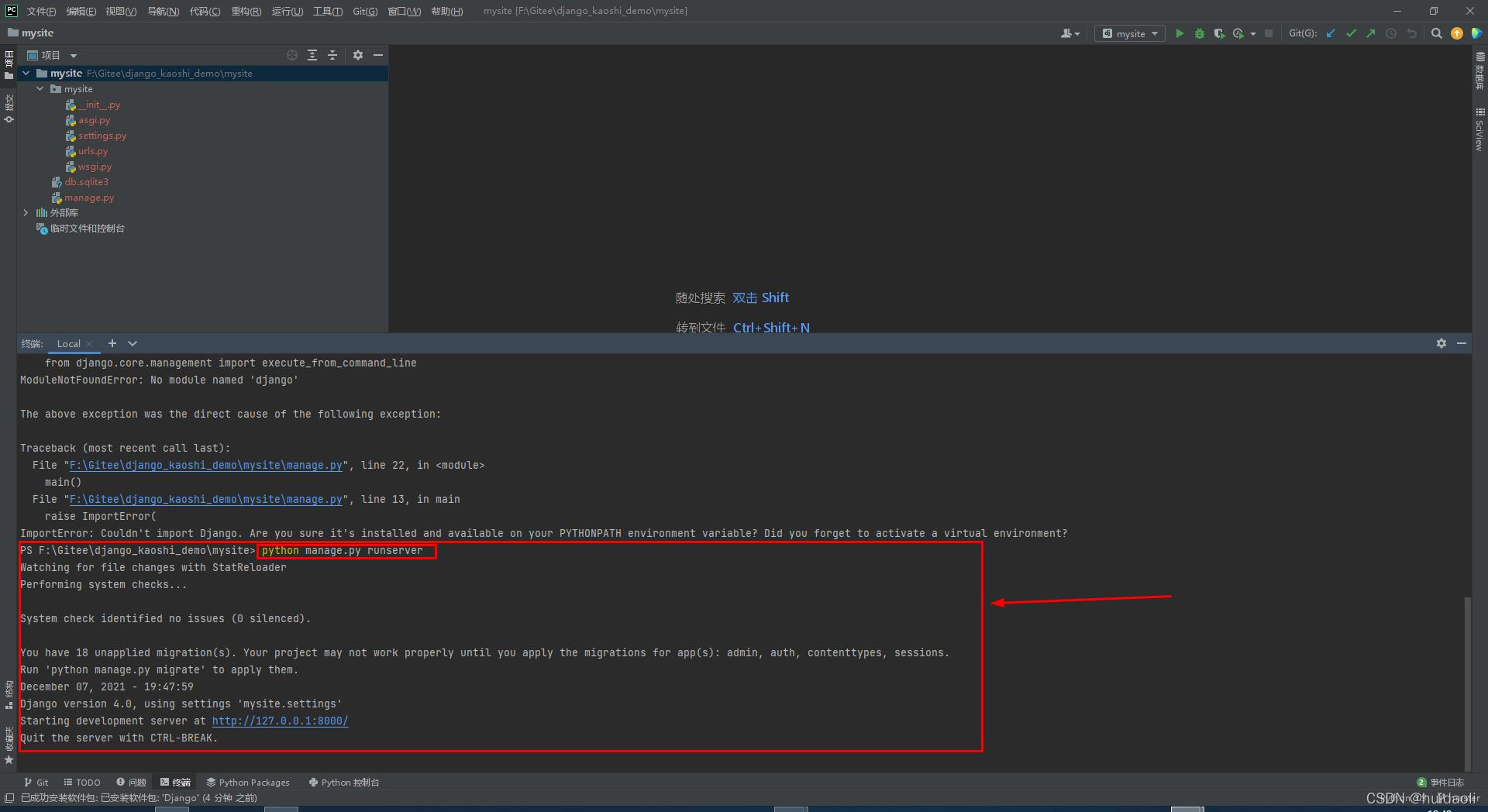The height and width of the screenshot is (812, 1488).
Task: Expand all nodes in the Project tree
Action: click(312, 55)
